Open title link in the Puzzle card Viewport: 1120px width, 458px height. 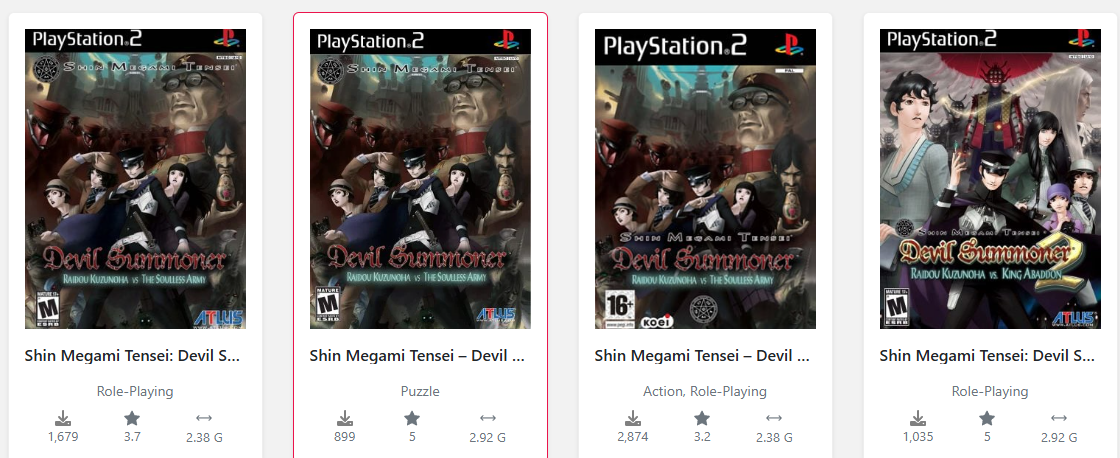coord(418,355)
